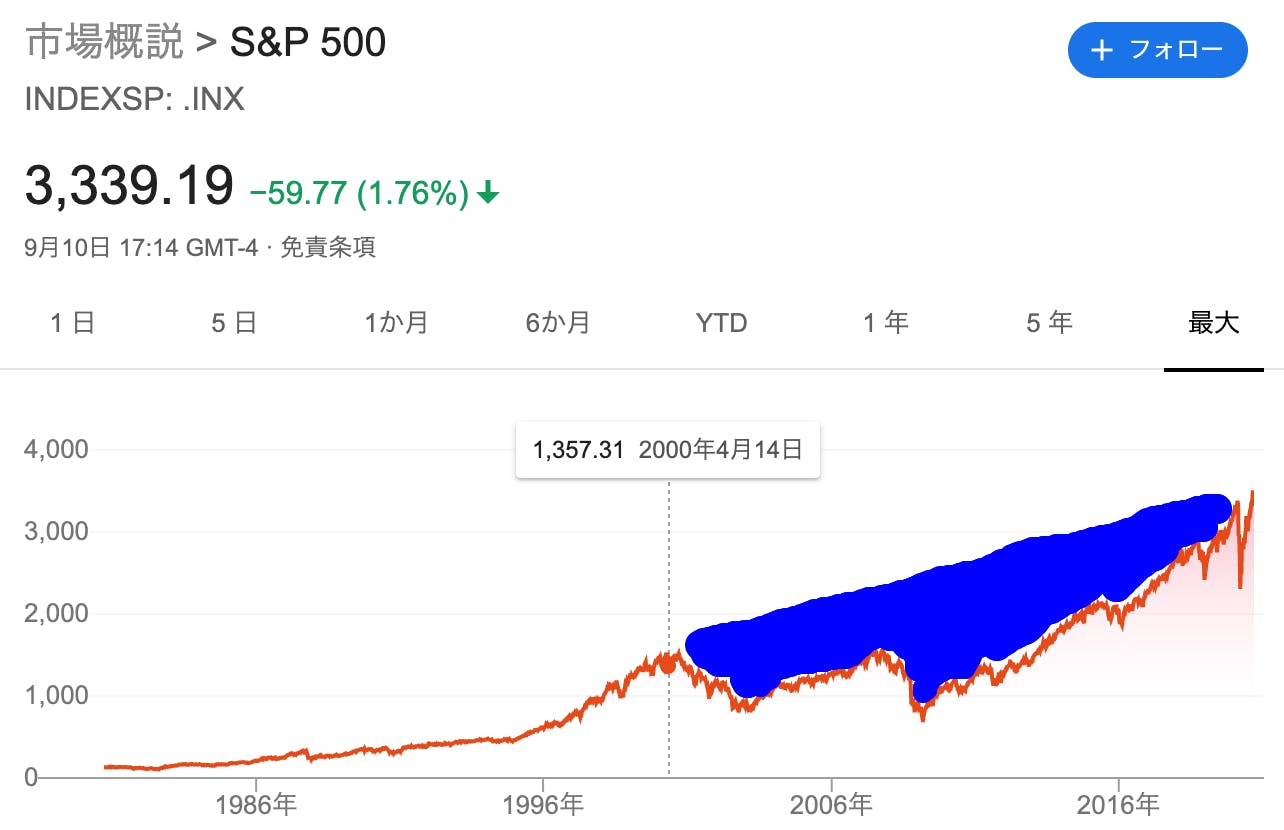Switch to the 6か月 chart view
The width and height of the screenshot is (1284, 830).
pyautogui.click(x=558, y=322)
